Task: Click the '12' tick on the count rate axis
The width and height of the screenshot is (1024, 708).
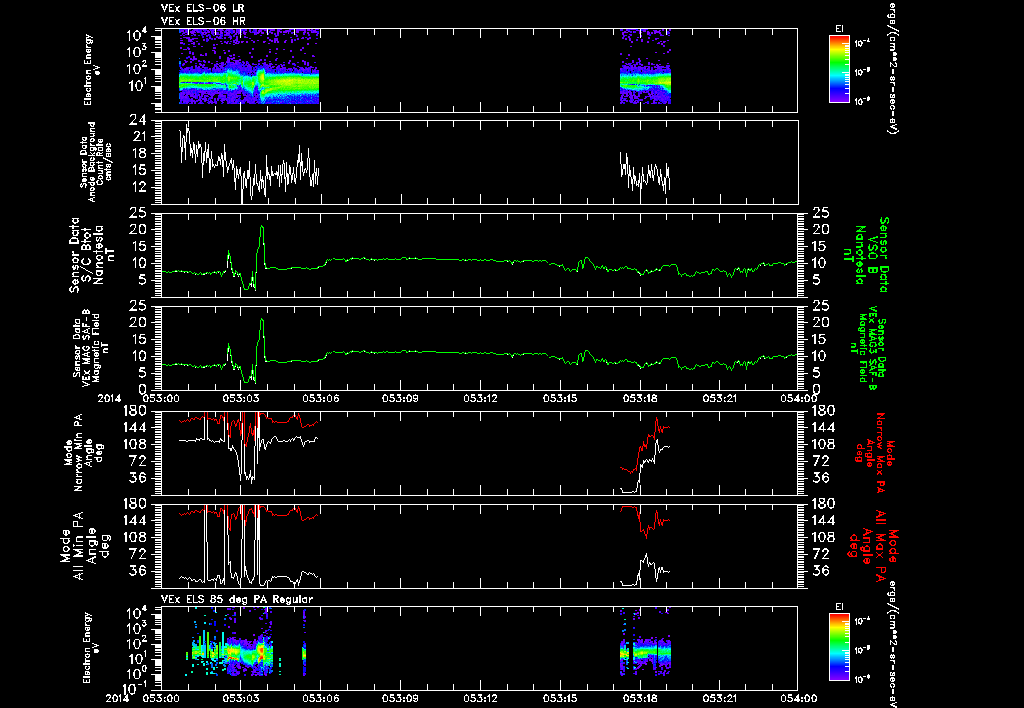Action: pos(138,187)
